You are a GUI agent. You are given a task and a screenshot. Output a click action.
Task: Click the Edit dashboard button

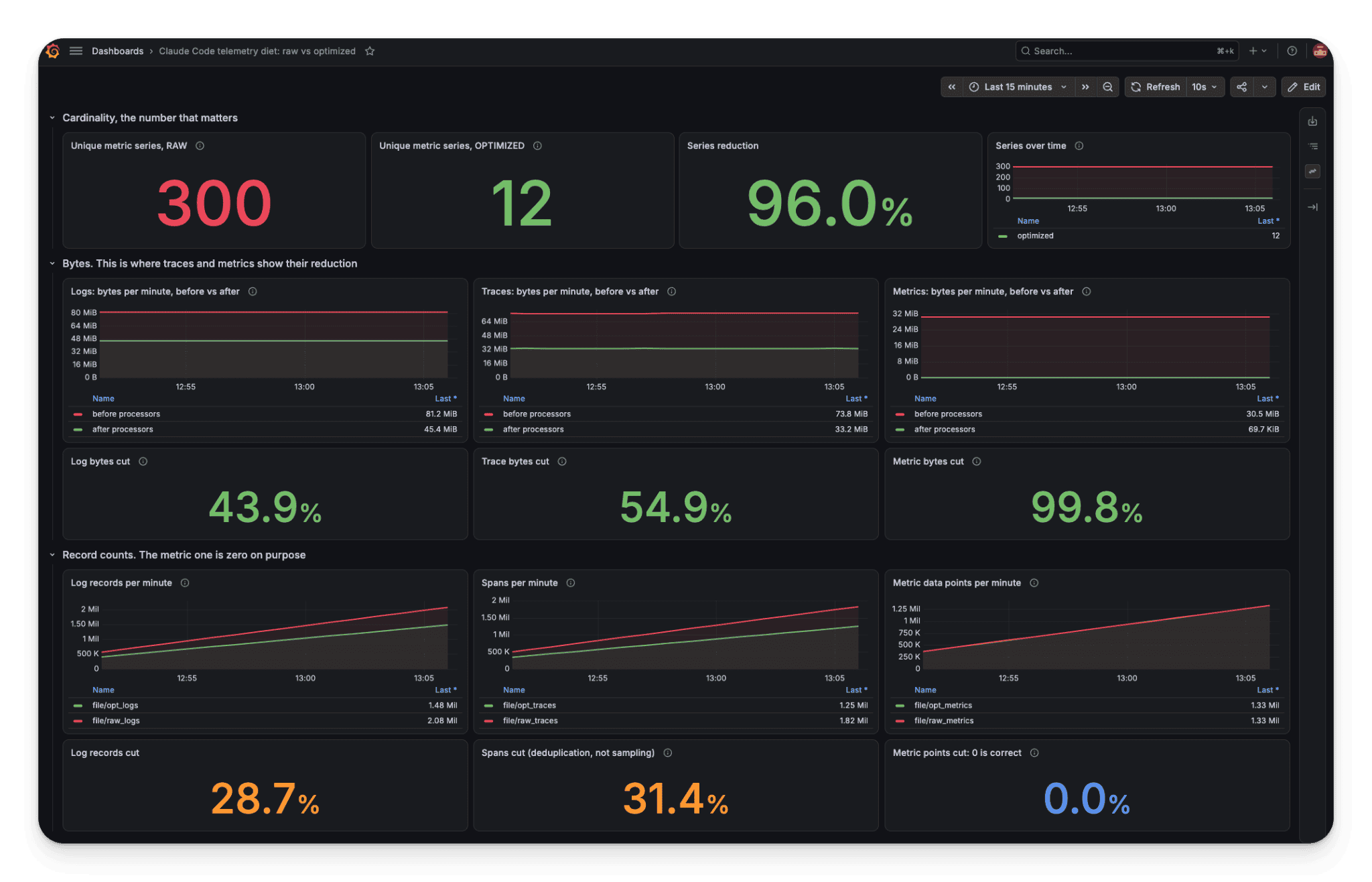pos(1304,87)
